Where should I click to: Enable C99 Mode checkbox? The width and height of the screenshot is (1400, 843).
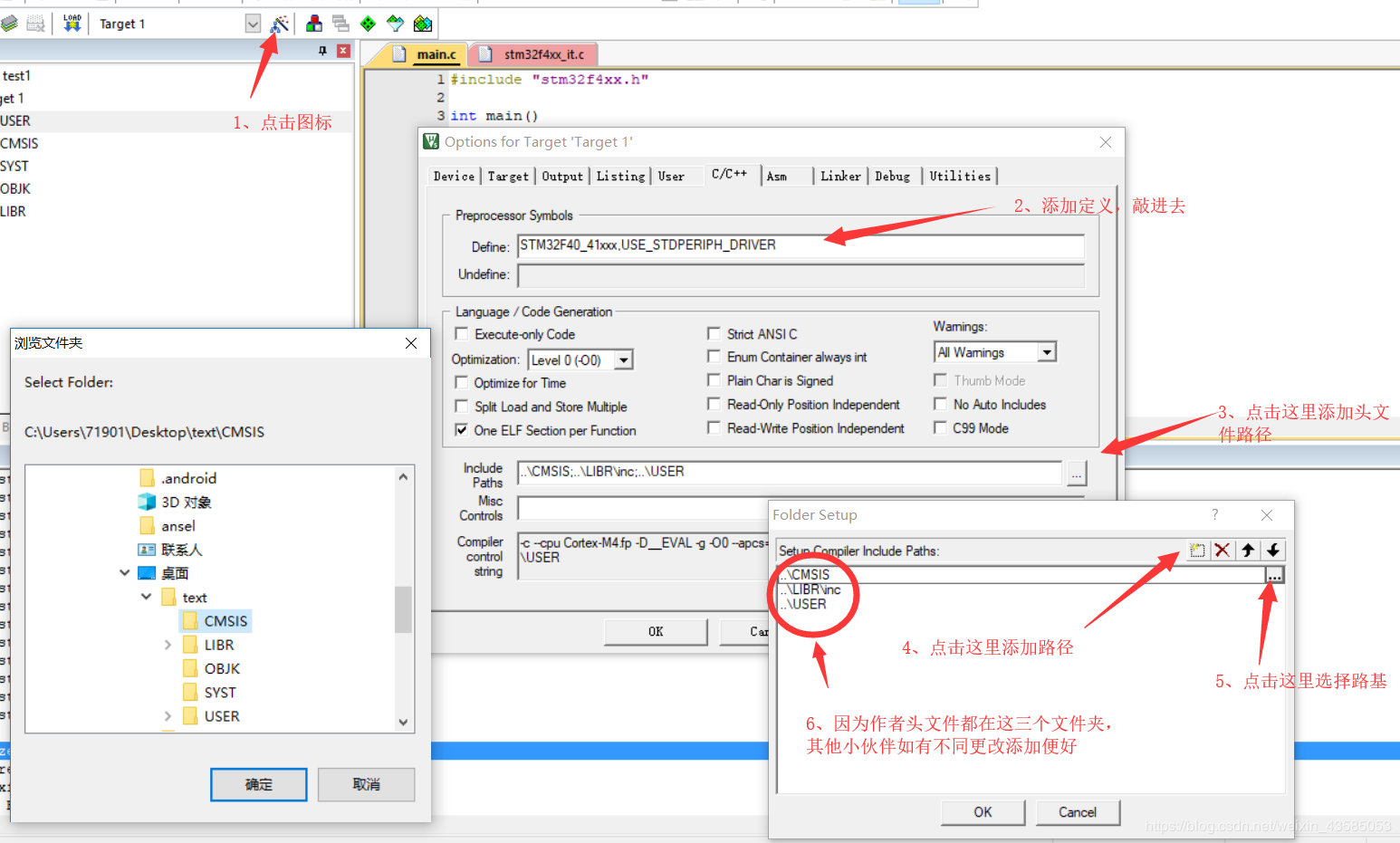click(x=940, y=427)
